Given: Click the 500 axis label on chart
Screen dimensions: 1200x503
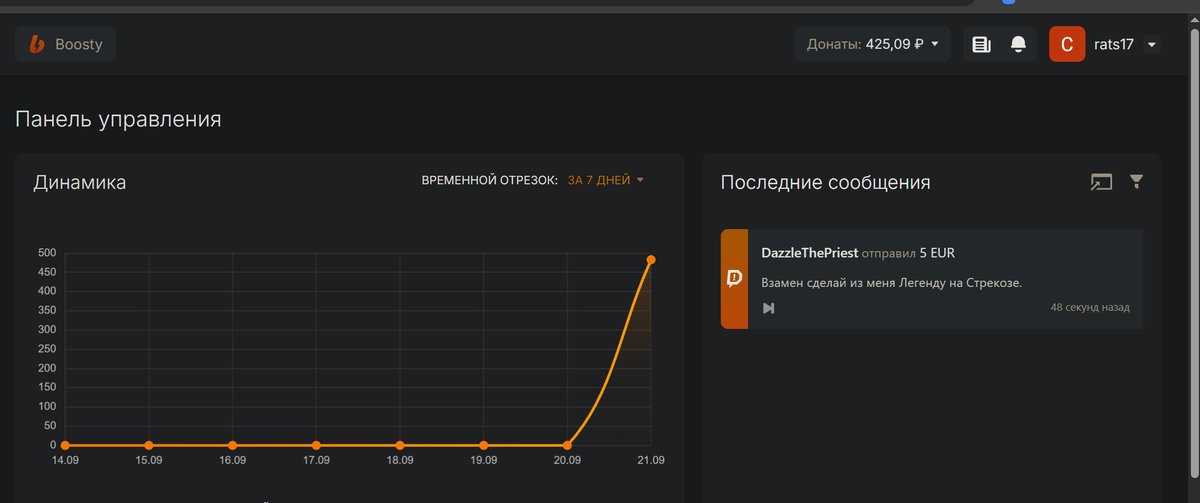Looking at the screenshot, I should (46, 253).
